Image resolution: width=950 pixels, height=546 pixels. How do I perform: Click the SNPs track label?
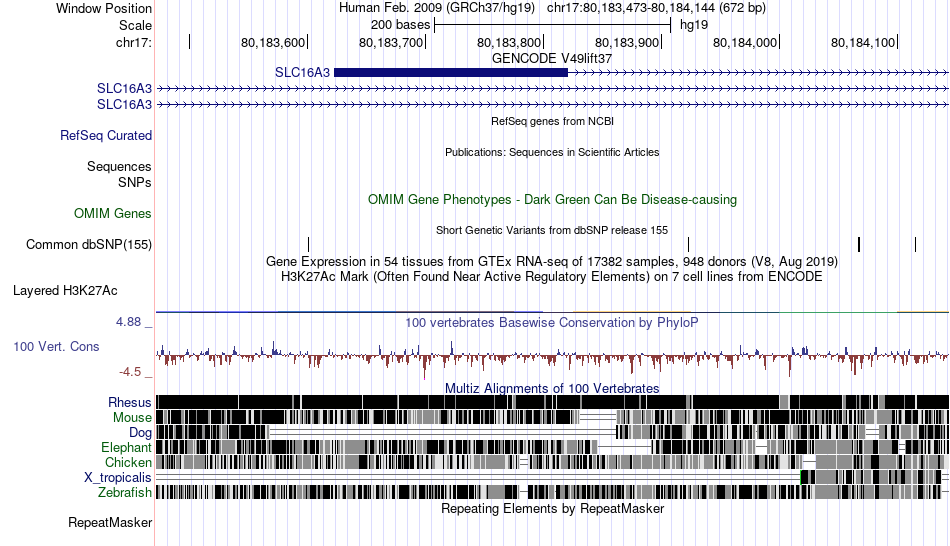pyautogui.click(x=135, y=182)
